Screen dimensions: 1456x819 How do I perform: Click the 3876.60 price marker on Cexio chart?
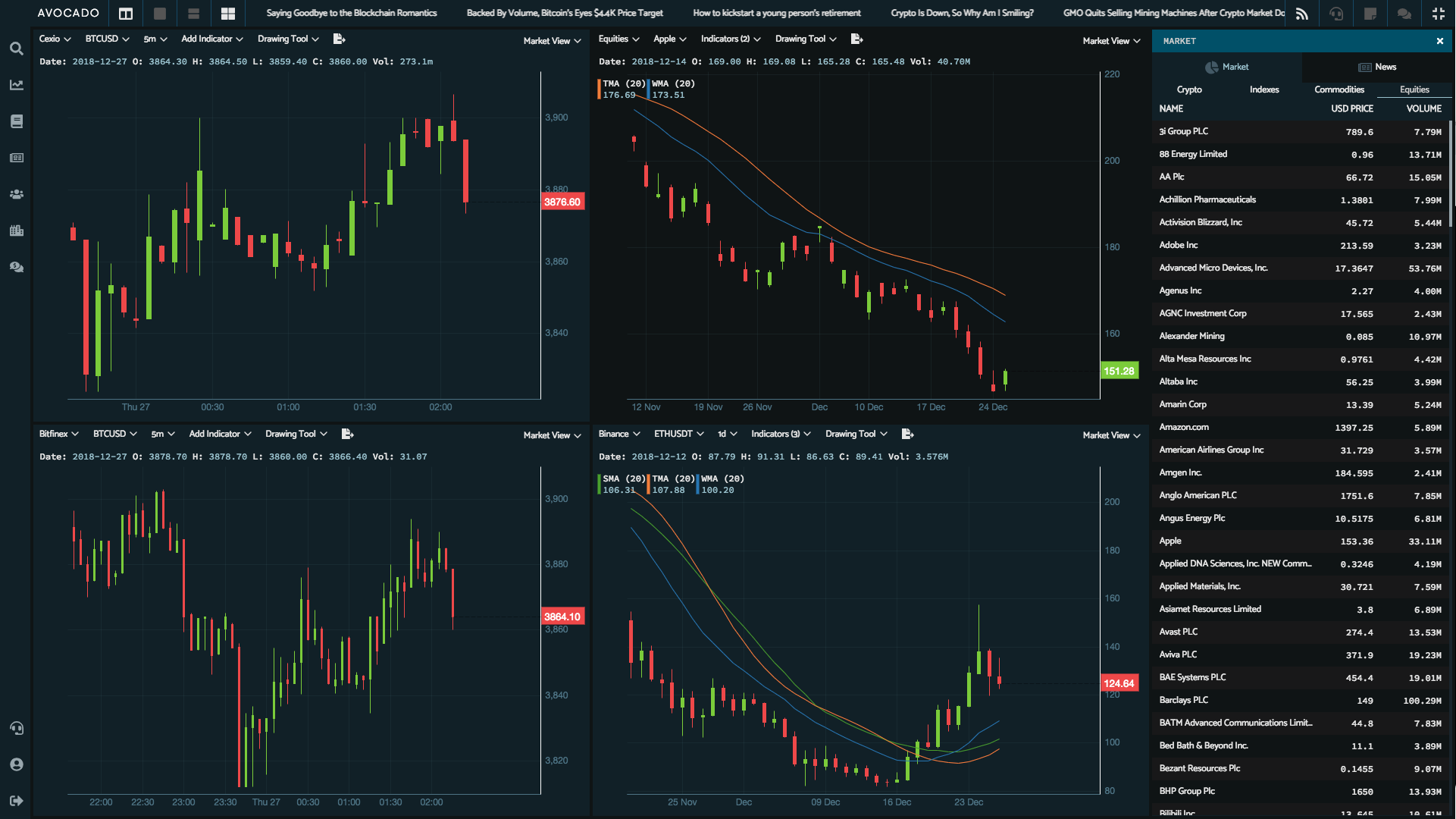(x=562, y=202)
